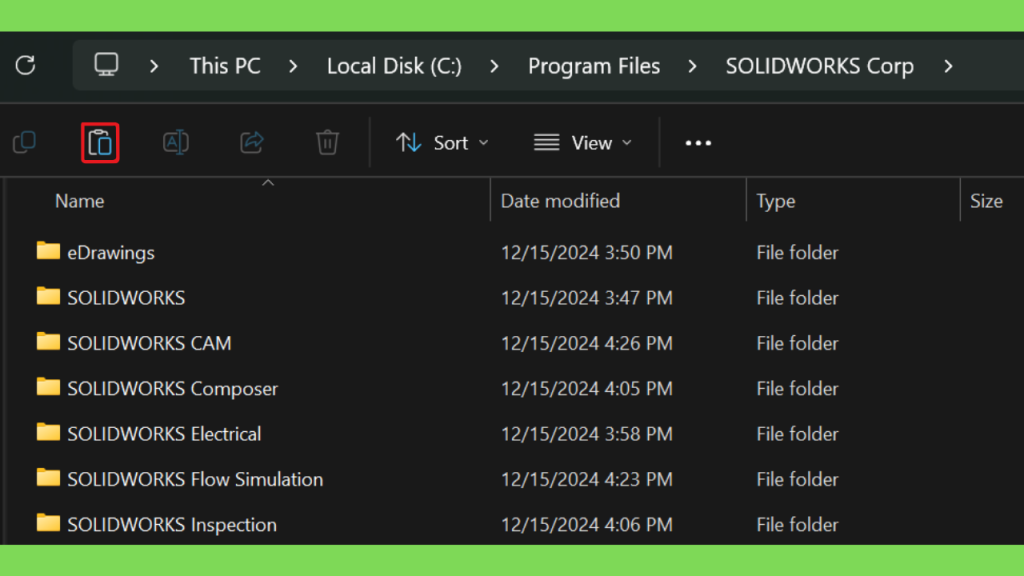Click the Rename icon in toolbar

tap(176, 142)
